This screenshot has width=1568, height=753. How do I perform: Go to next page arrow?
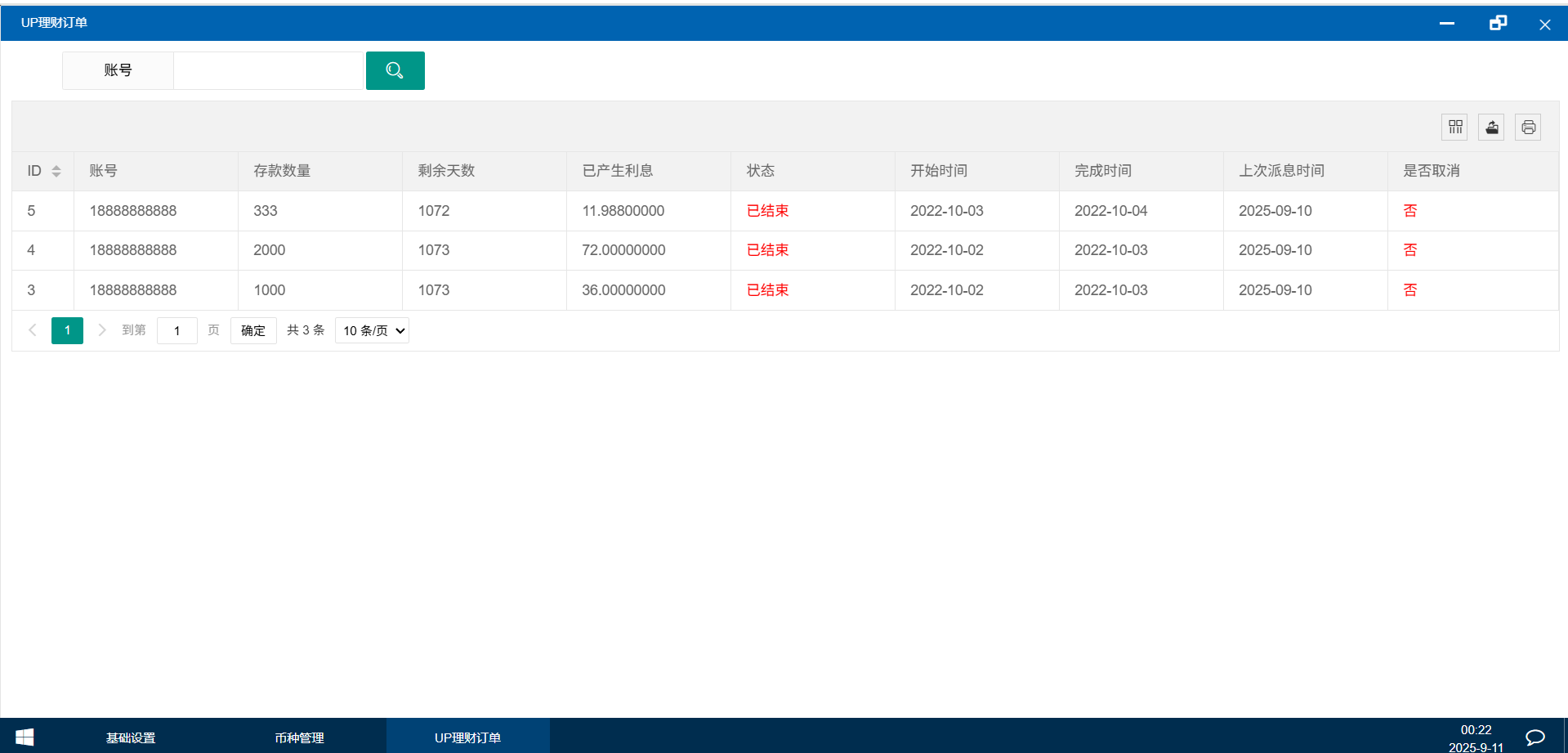coord(102,330)
